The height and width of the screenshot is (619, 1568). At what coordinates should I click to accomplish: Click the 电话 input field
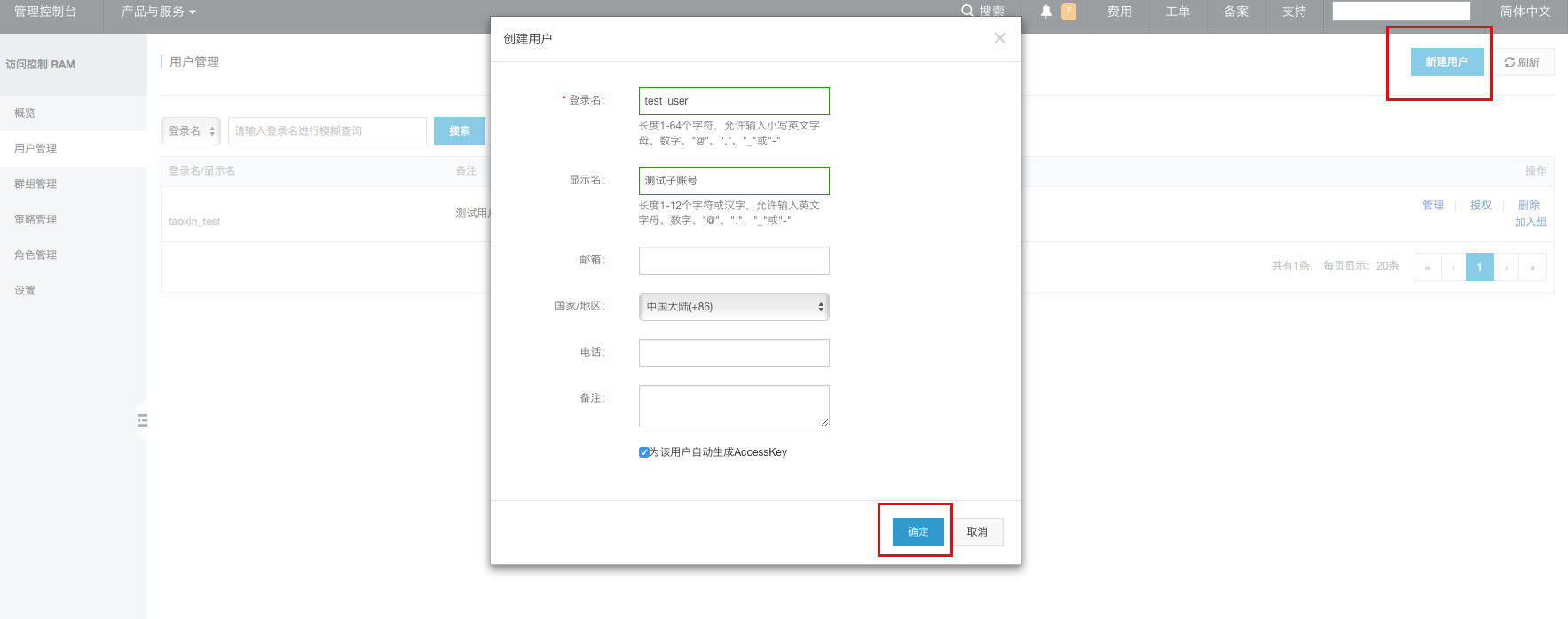pos(734,353)
